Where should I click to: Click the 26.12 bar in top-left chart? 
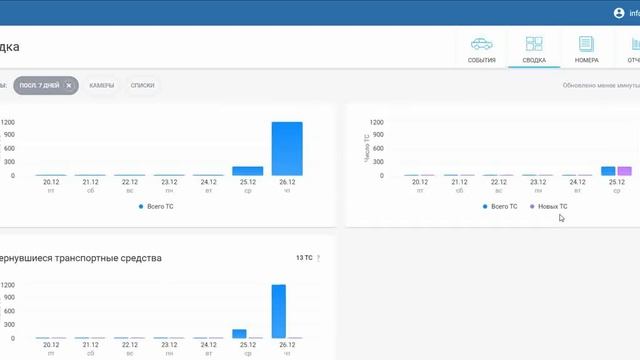click(287, 149)
